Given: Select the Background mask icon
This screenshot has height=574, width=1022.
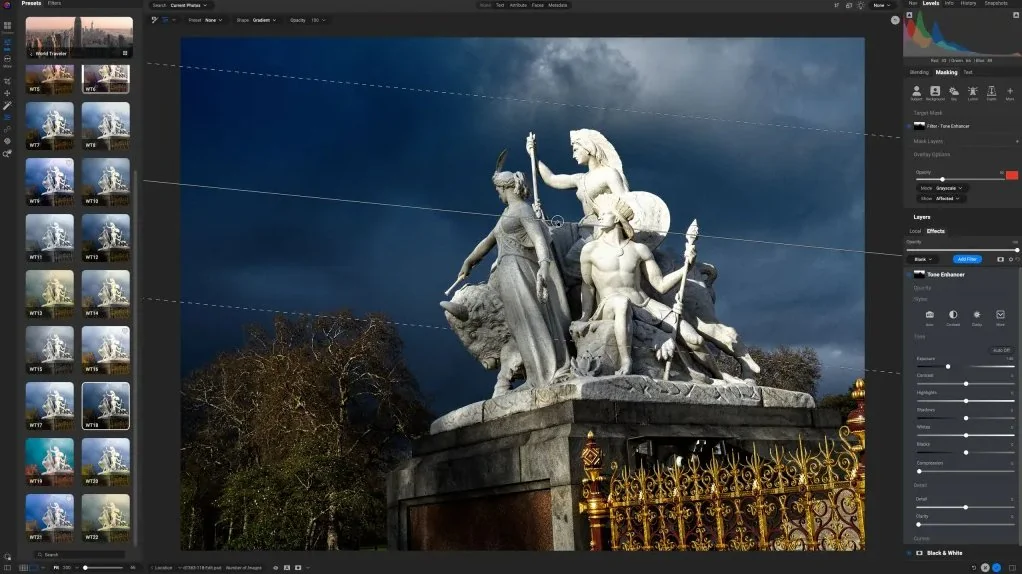Looking at the screenshot, I should point(935,92).
